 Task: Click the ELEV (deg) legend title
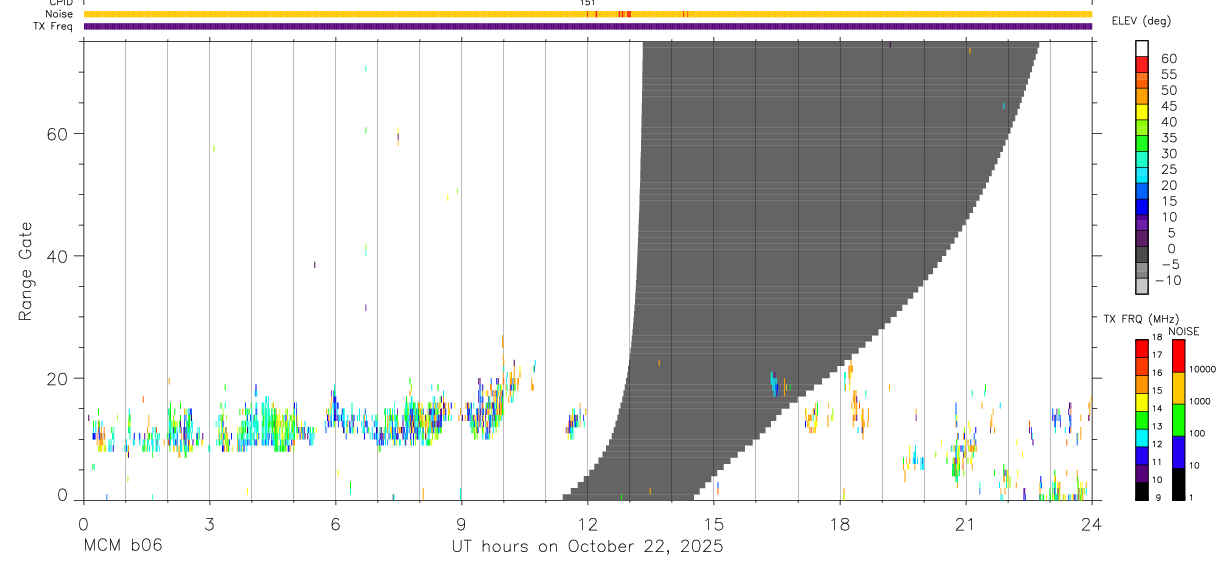(x=1141, y=21)
